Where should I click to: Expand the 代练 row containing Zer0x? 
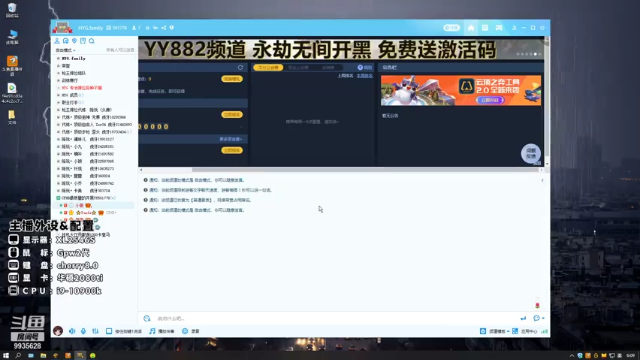click(58, 124)
